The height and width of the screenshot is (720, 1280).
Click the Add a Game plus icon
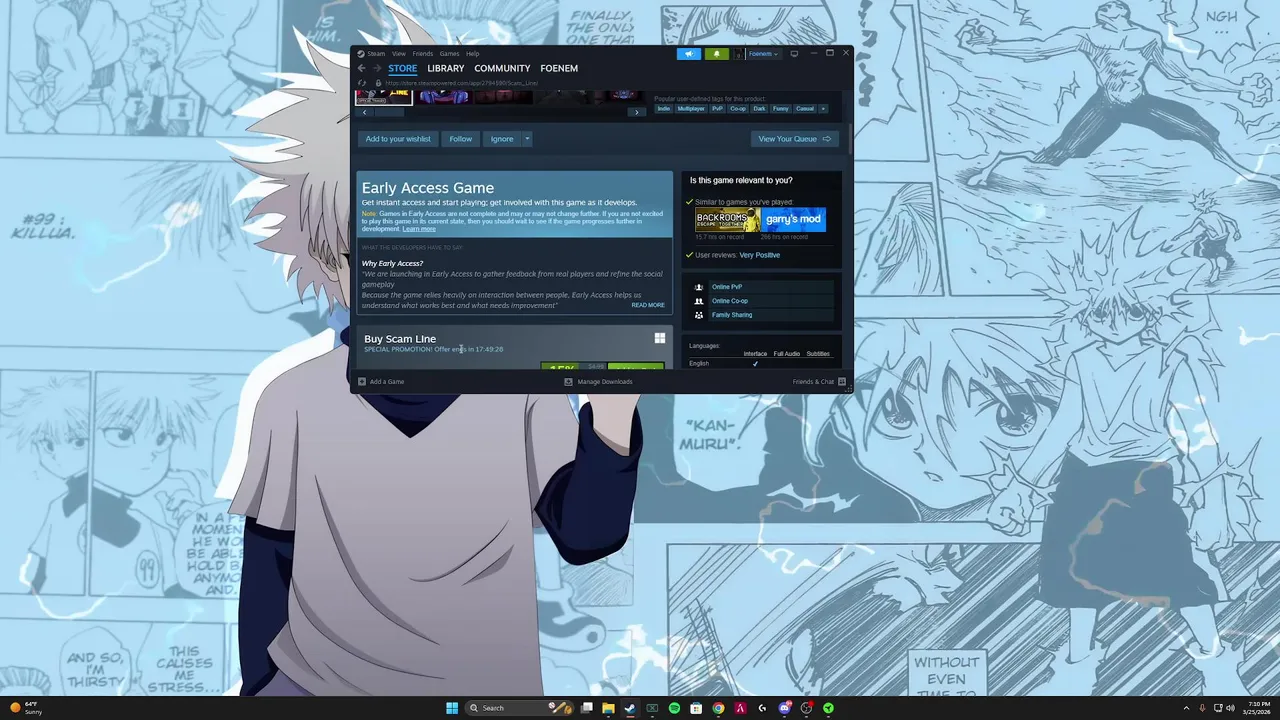pyautogui.click(x=362, y=381)
